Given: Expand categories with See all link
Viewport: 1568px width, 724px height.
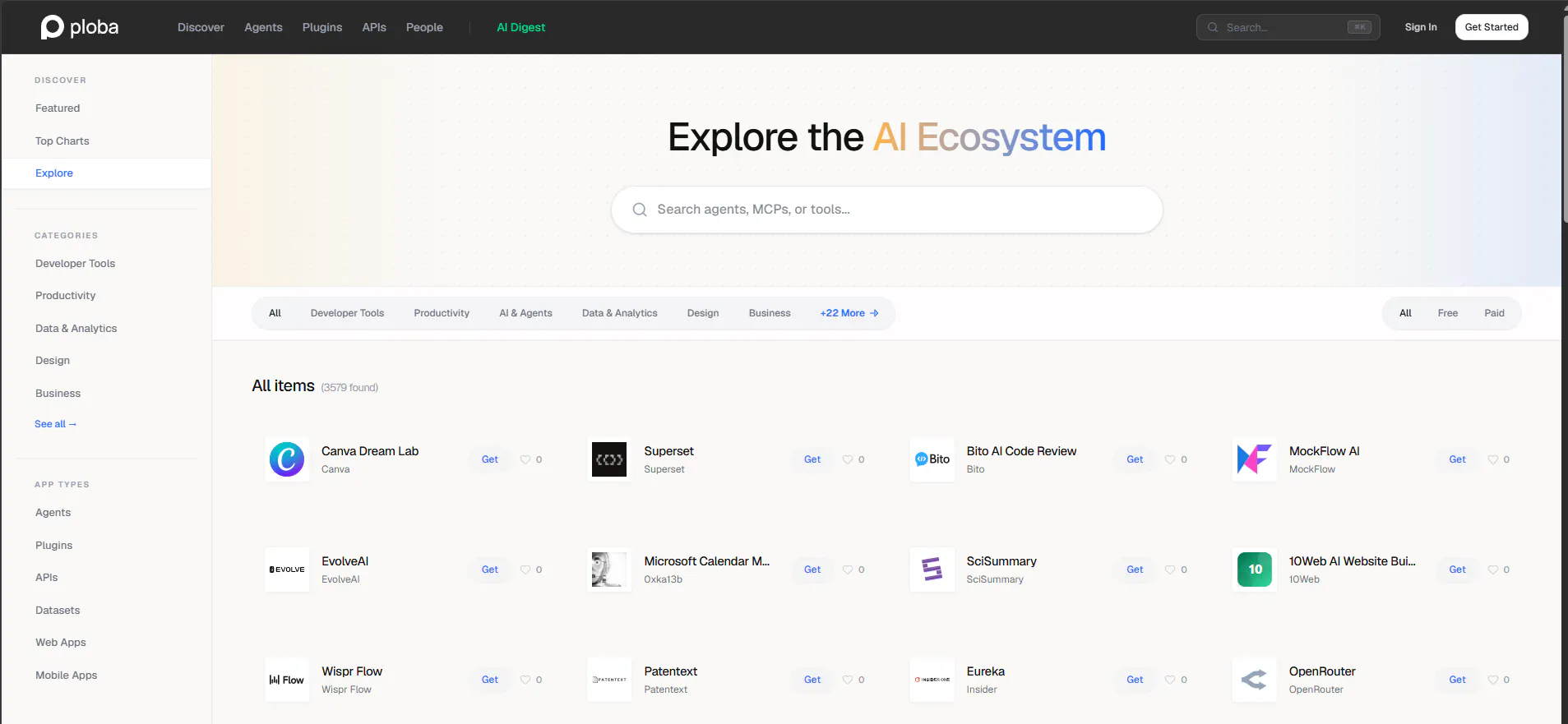Looking at the screenshot, I should (x=55, y=424).
